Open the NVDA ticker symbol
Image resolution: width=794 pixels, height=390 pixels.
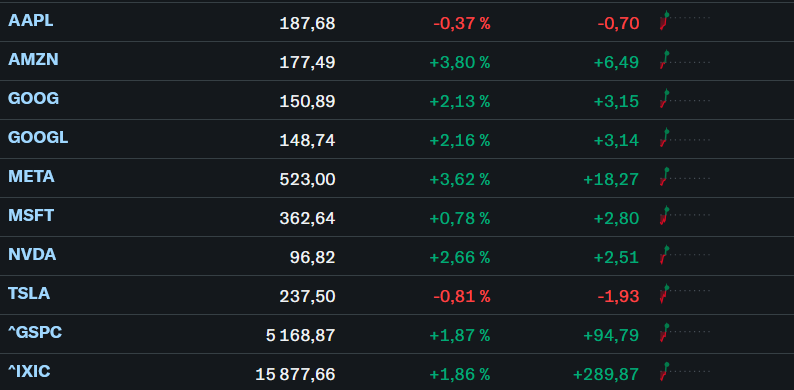click(32, 255)
